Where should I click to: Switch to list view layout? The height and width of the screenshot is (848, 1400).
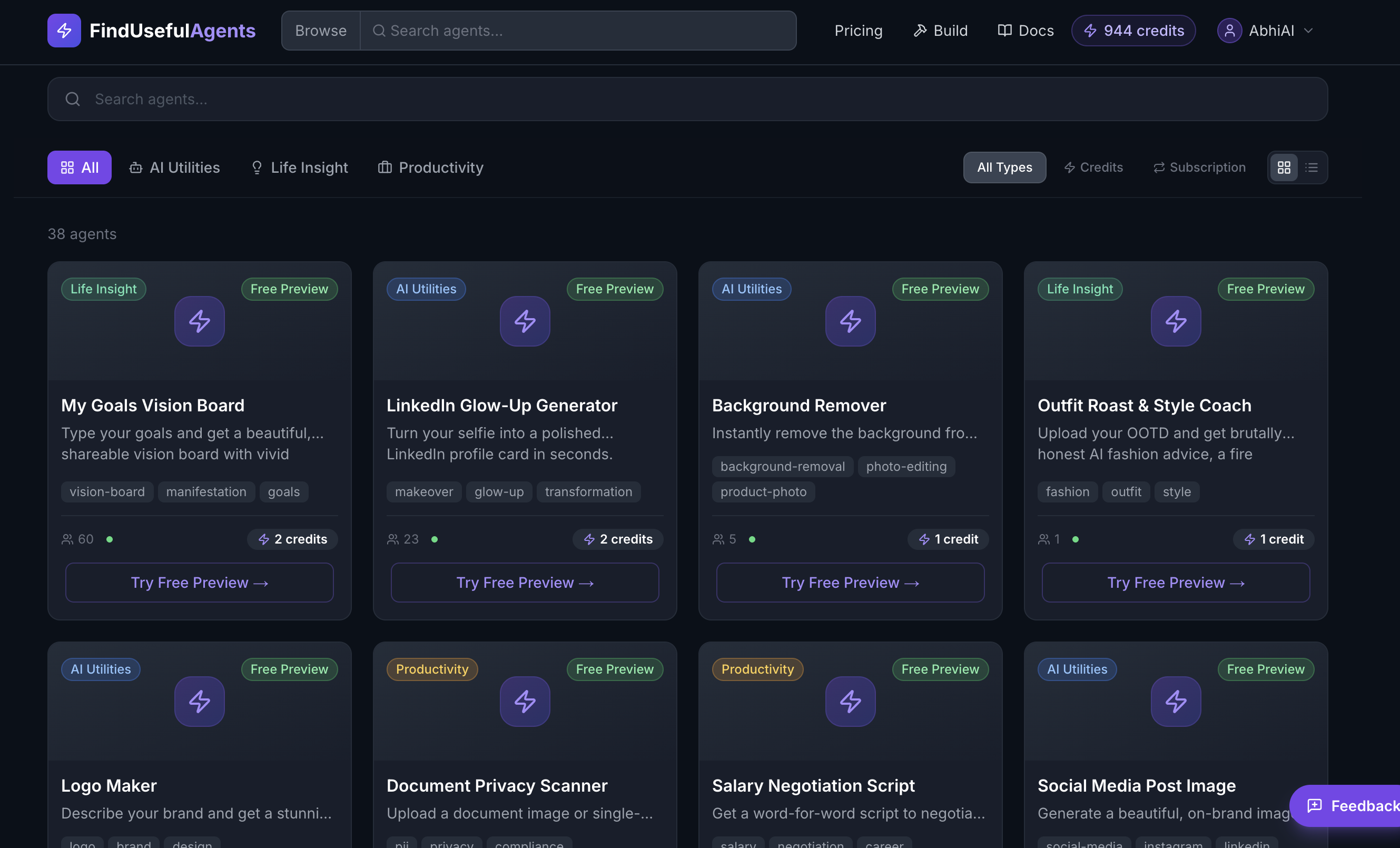click(x=1312, y=167)
